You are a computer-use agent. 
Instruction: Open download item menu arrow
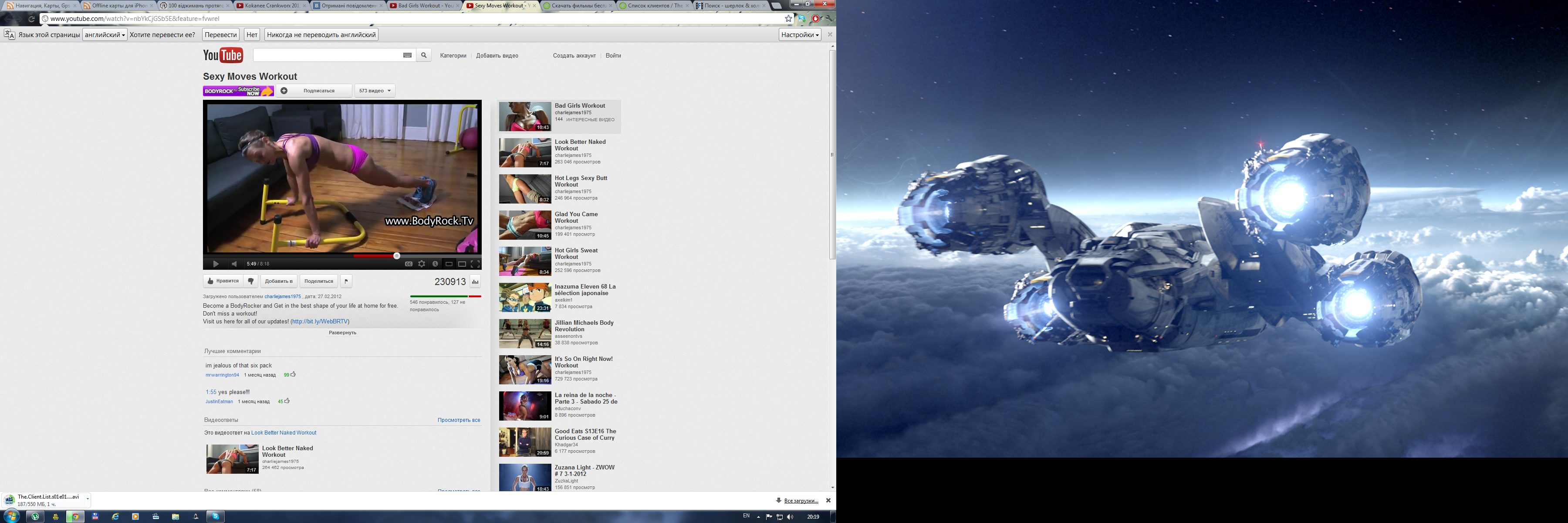click(x=88, y=500)
